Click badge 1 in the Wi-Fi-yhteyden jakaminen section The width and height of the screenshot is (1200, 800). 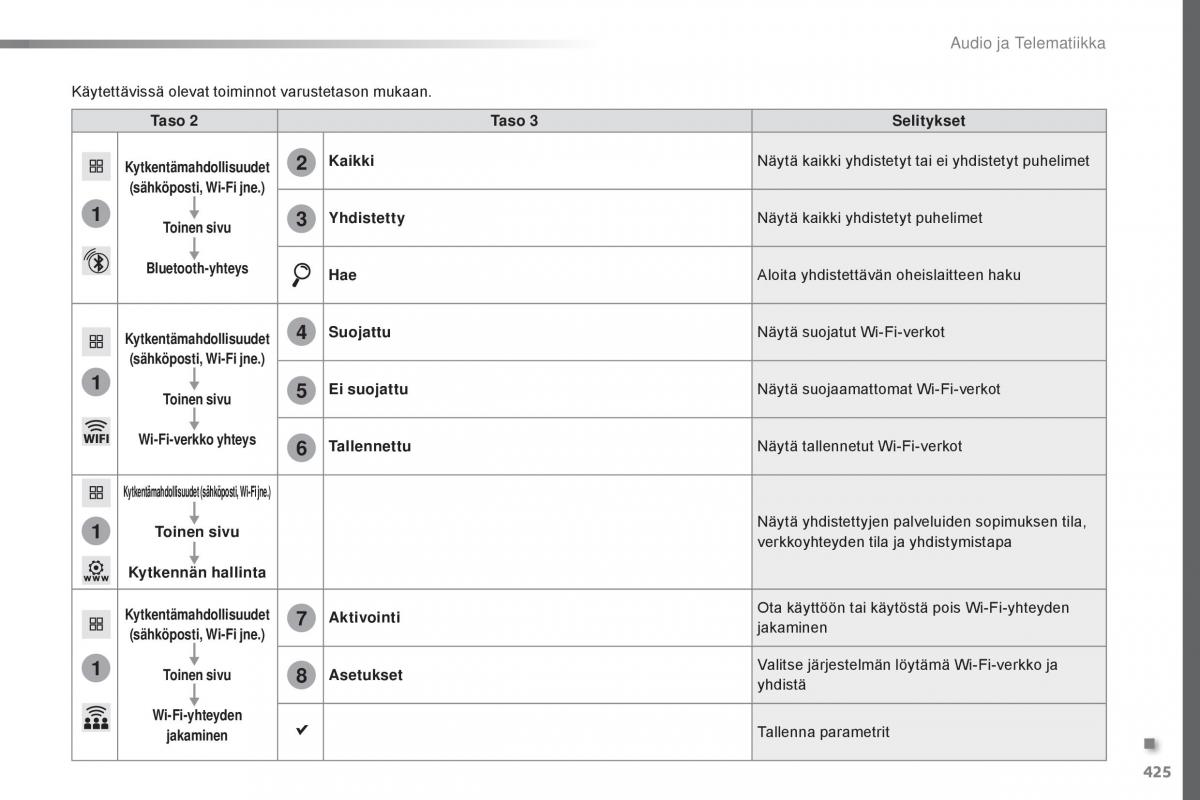96,667
